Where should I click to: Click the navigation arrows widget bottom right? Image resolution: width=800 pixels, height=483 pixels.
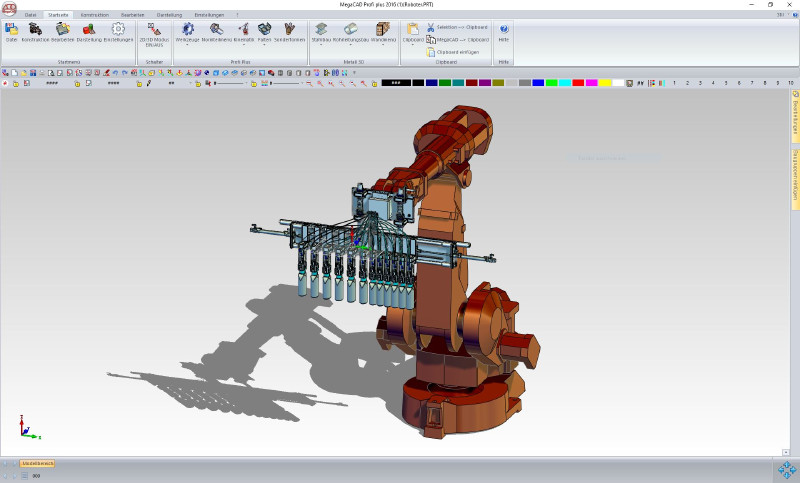point(785,470)
